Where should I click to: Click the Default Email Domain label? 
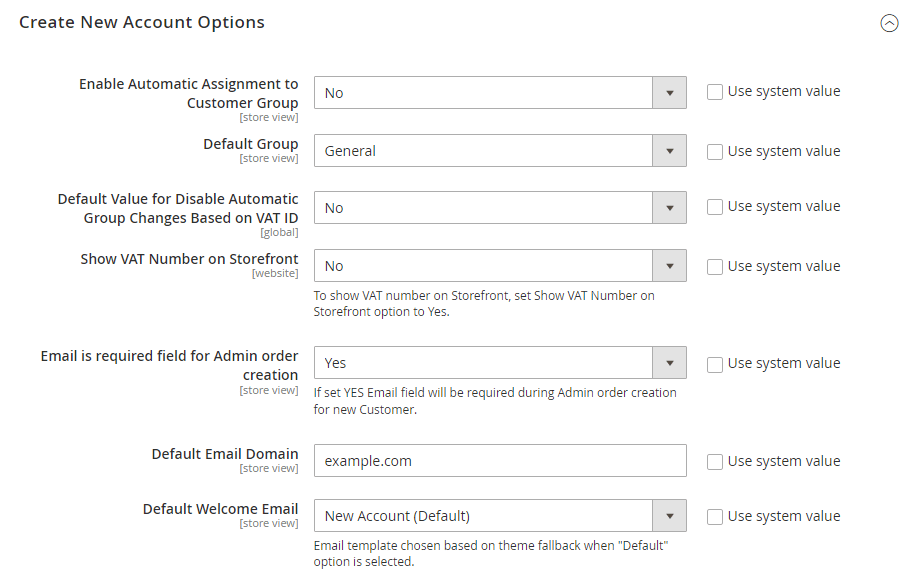click(x=225, y=454)
